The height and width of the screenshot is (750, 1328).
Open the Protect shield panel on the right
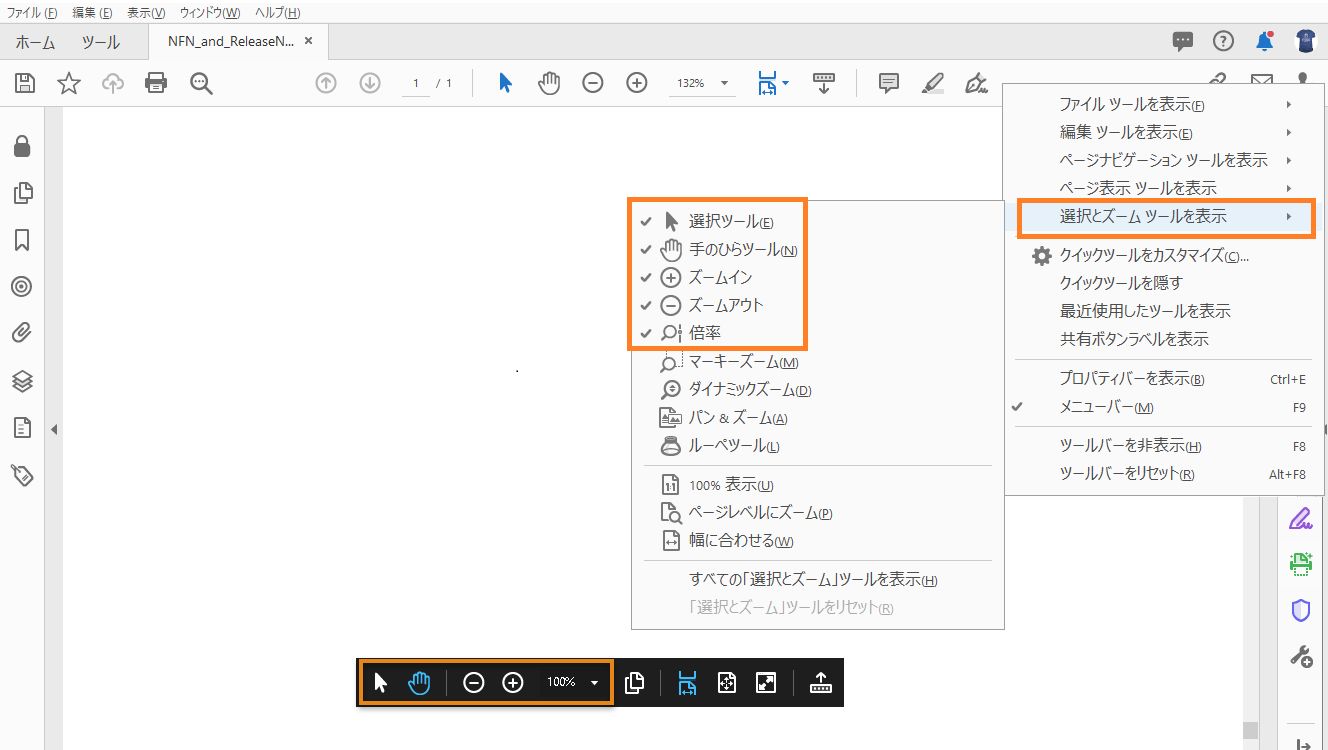[1300, 610]
